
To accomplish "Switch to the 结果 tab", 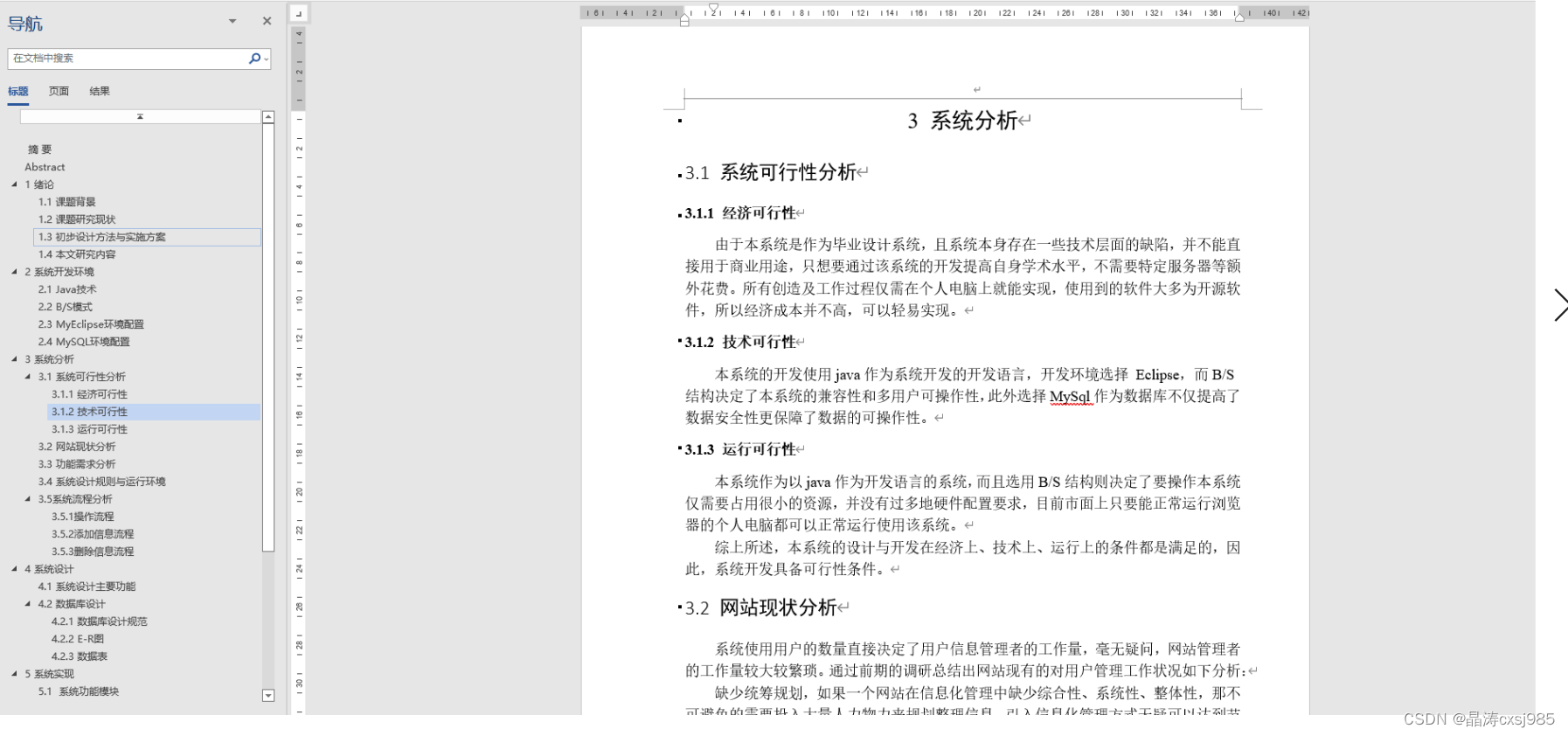I will 100,92.
